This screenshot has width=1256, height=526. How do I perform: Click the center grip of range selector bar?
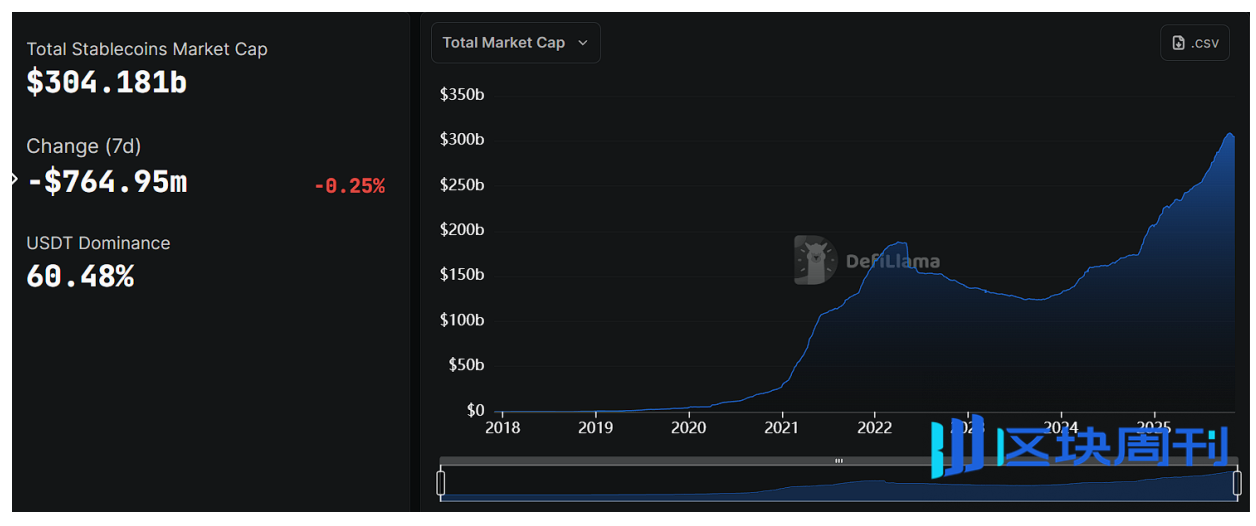point(839,461)
